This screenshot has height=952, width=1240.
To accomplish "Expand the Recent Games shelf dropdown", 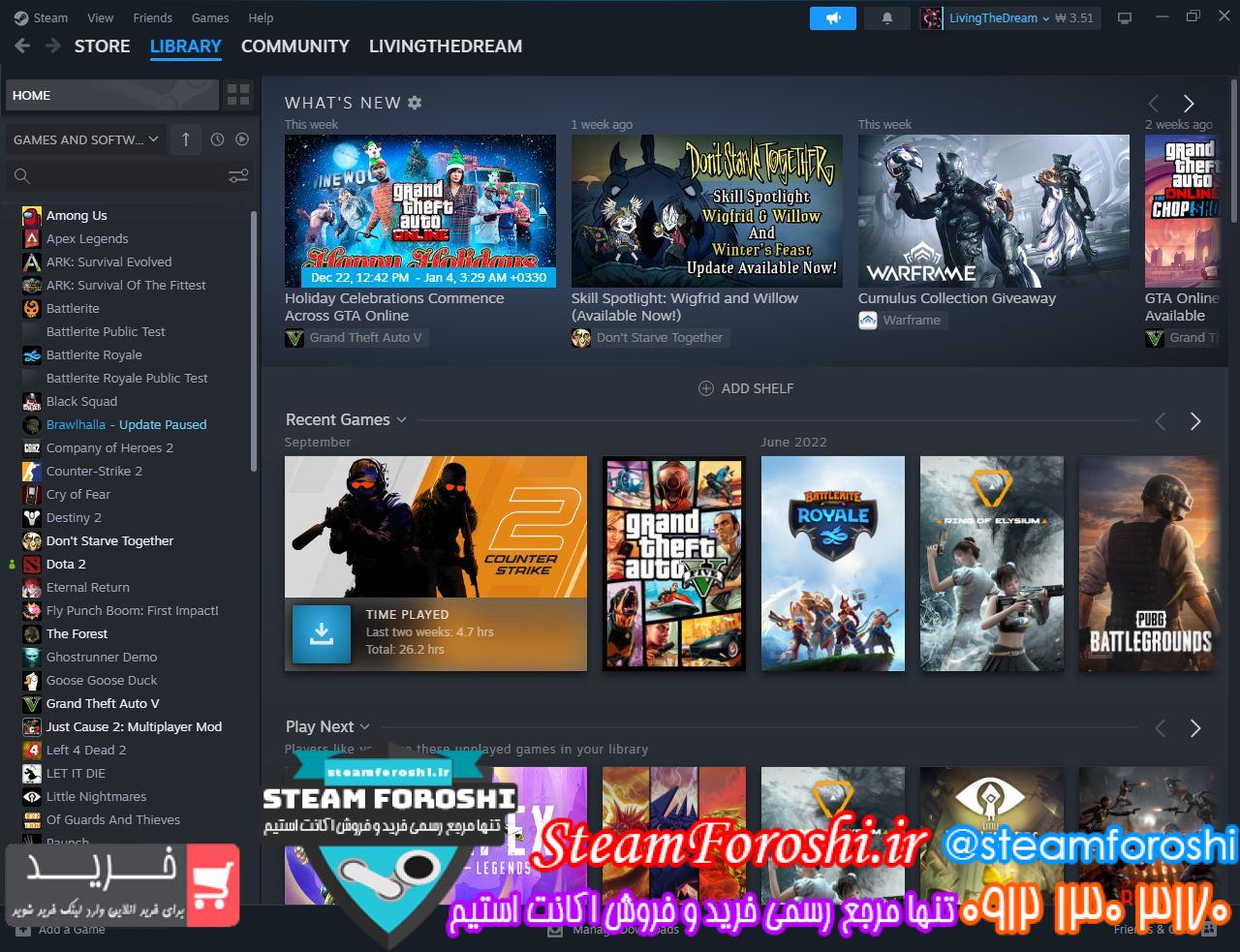I will click(401, 419).
